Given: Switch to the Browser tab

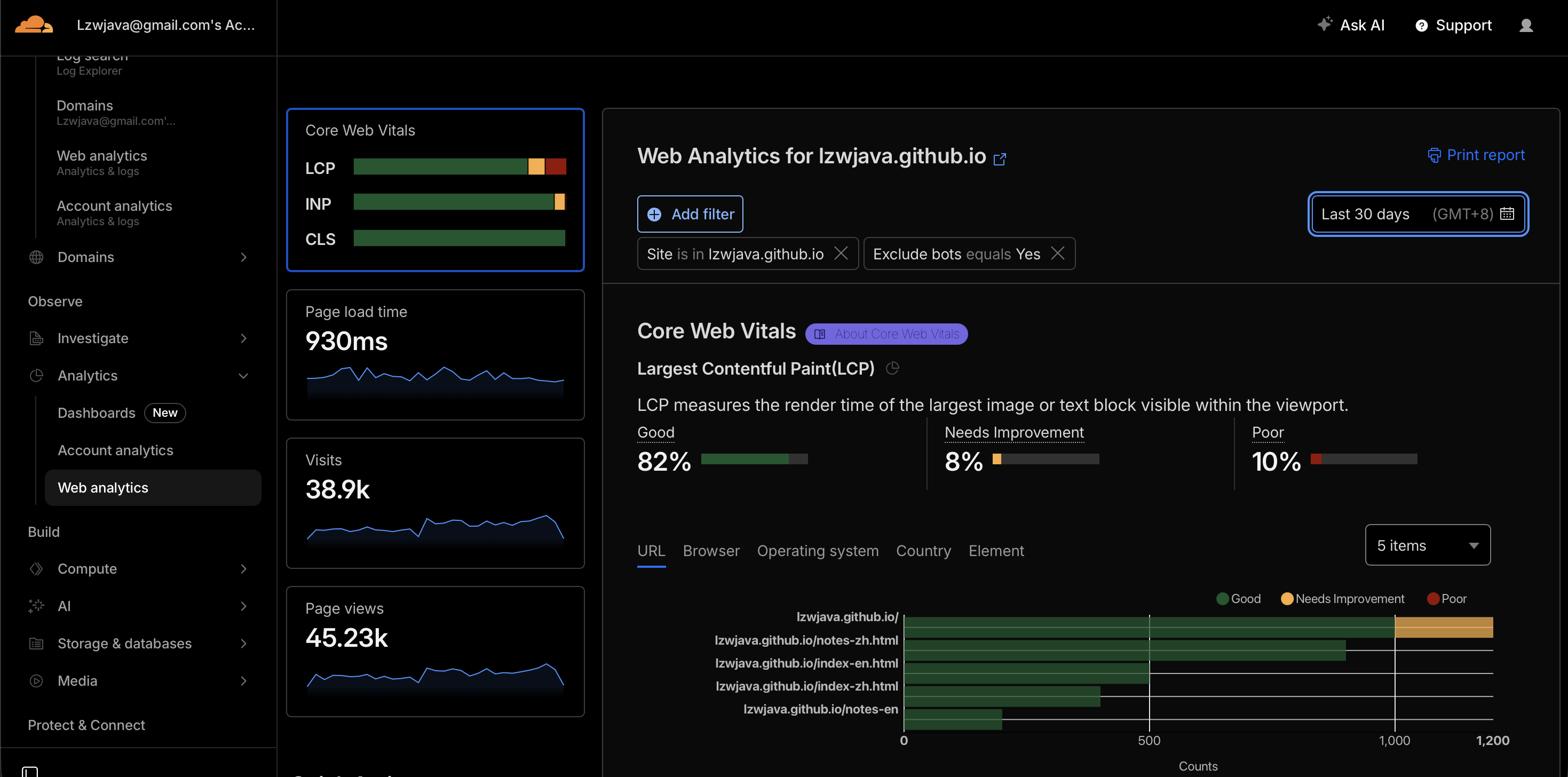Looking at the screenshot, I should (711, 551).
